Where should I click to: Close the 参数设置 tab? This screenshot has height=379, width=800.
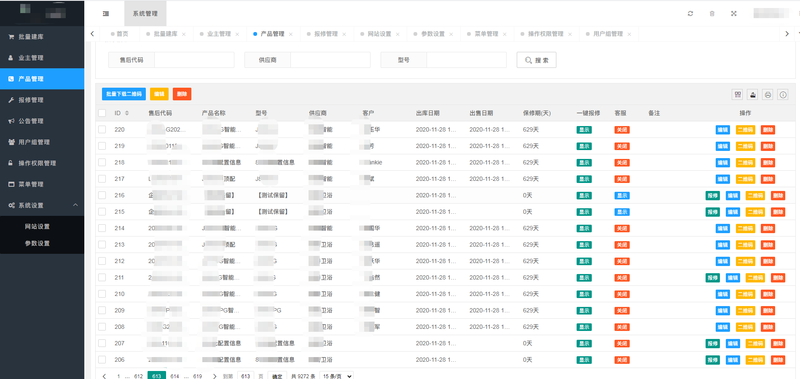(x=451, y=34)
